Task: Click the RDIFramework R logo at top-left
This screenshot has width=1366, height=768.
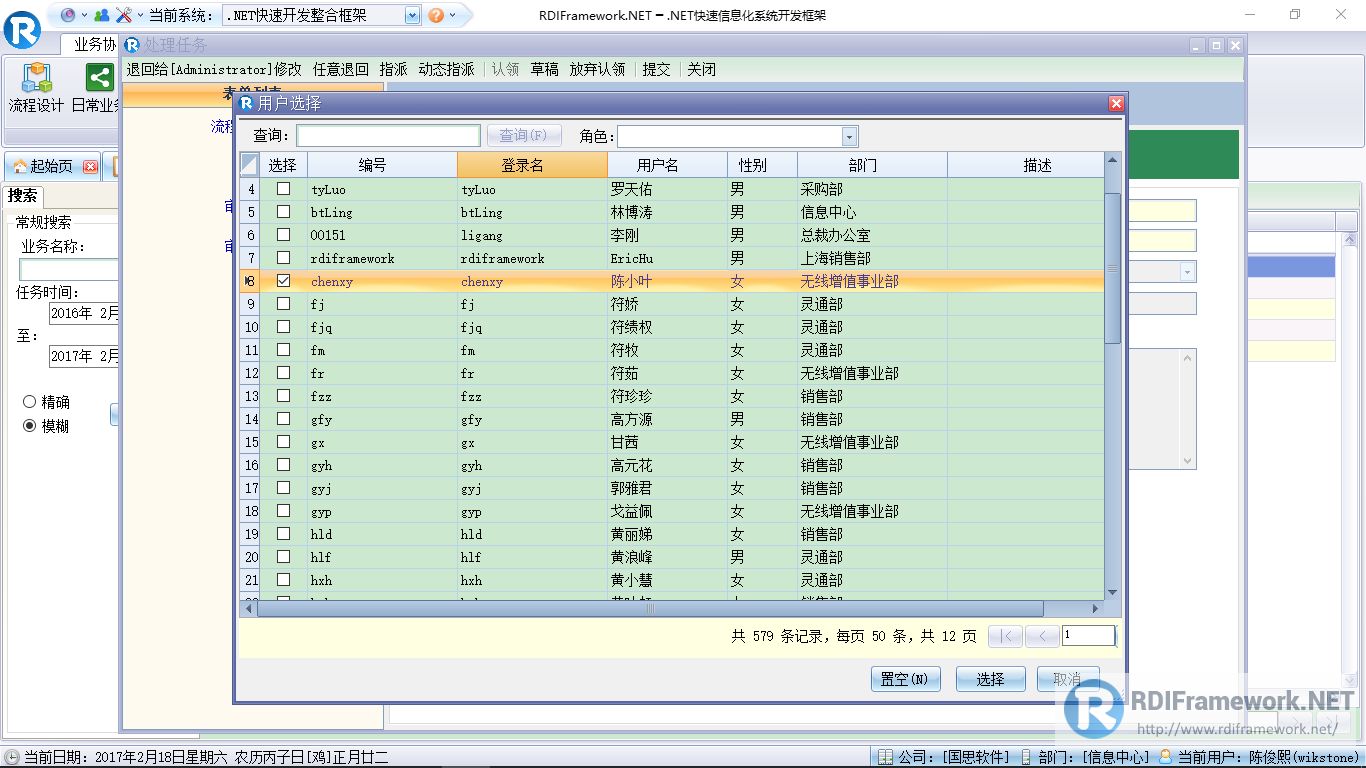Action: [22, 31]
